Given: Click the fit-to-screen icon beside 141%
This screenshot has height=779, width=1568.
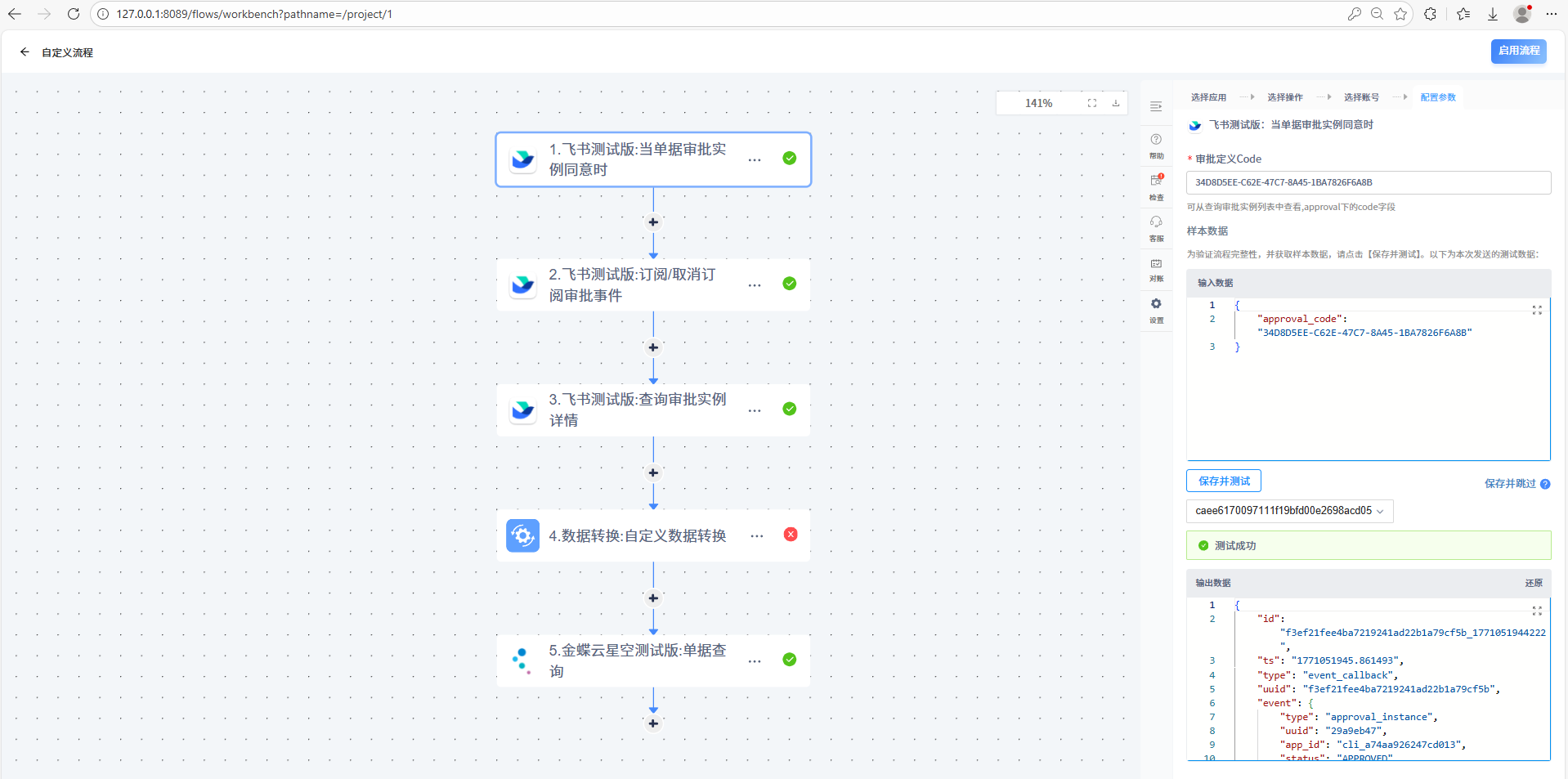Looking at the screenshot, I should point(1091,103).
